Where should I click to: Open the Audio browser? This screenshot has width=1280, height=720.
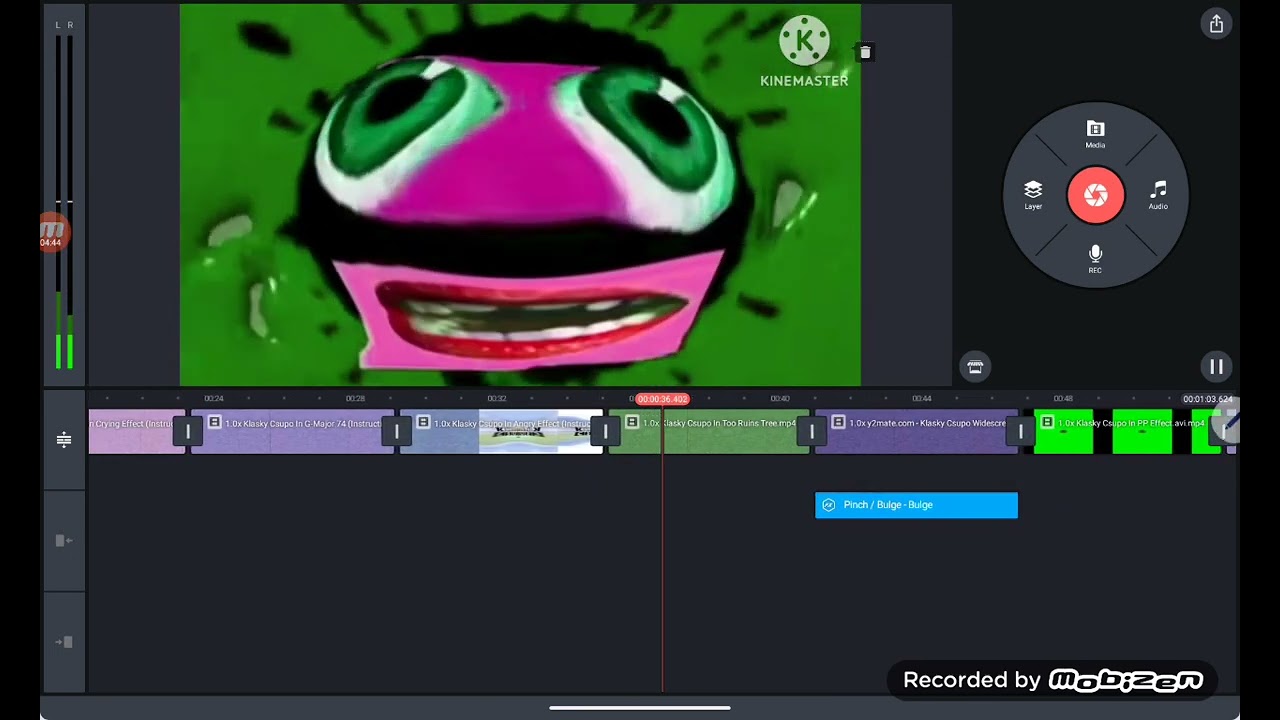coord(1158,195)
